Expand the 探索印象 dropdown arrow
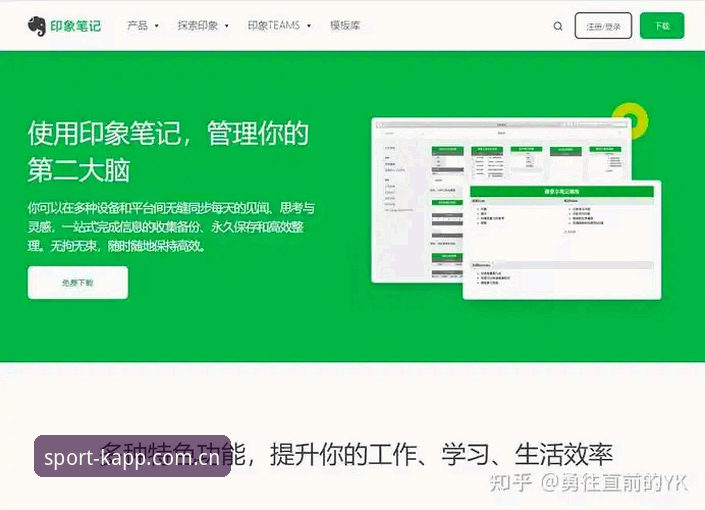The height and width of the screenshot is (510, 705). [226, 26]
